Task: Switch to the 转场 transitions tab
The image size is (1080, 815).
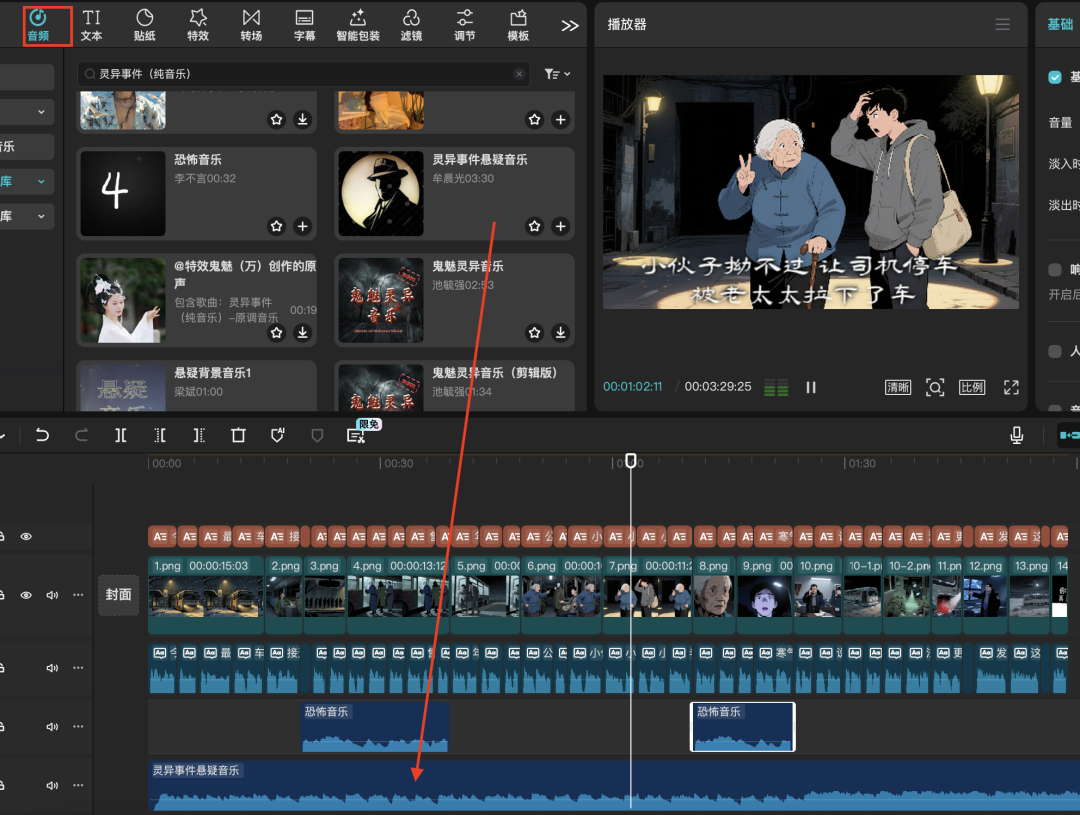Action: point(251,25)
